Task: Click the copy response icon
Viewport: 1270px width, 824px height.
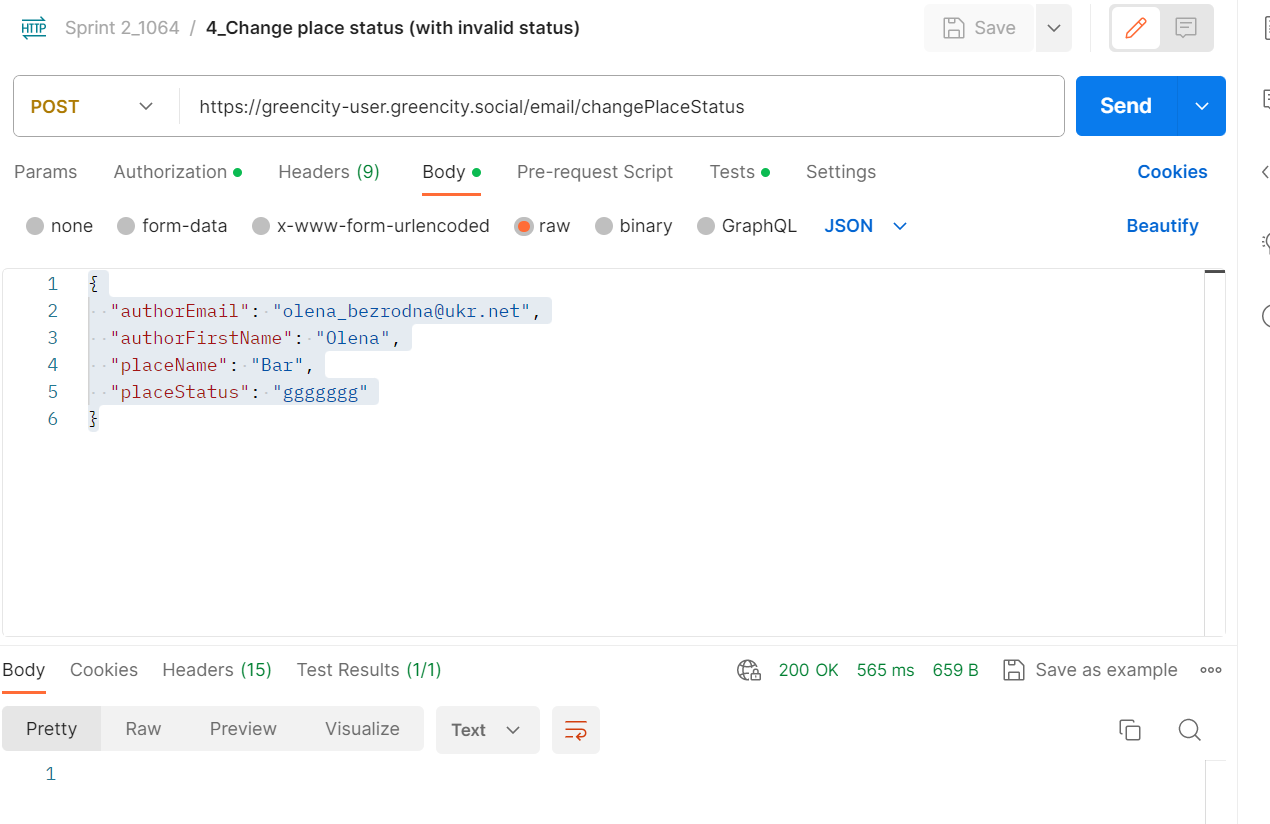Action: pyautogui.click(x=1130, y=730)
